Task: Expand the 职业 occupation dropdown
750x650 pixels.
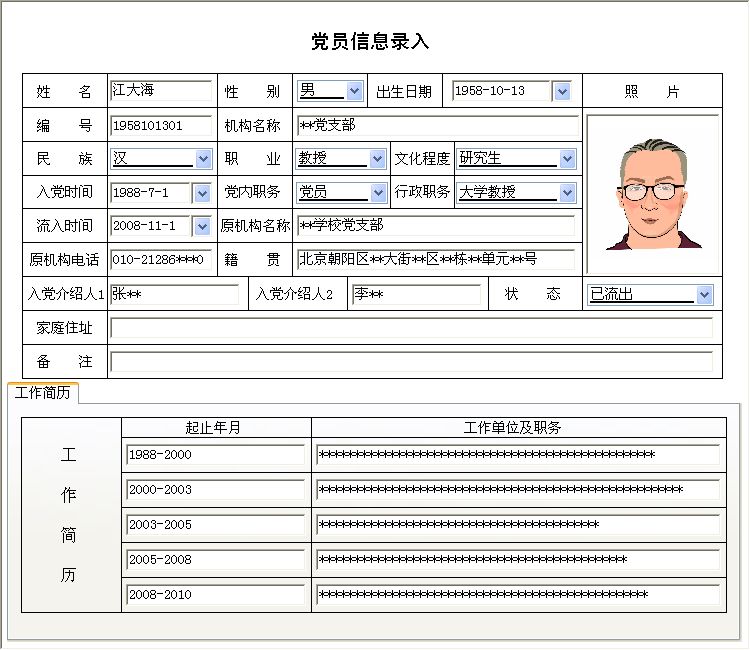Action: click(x=377, y=159)
